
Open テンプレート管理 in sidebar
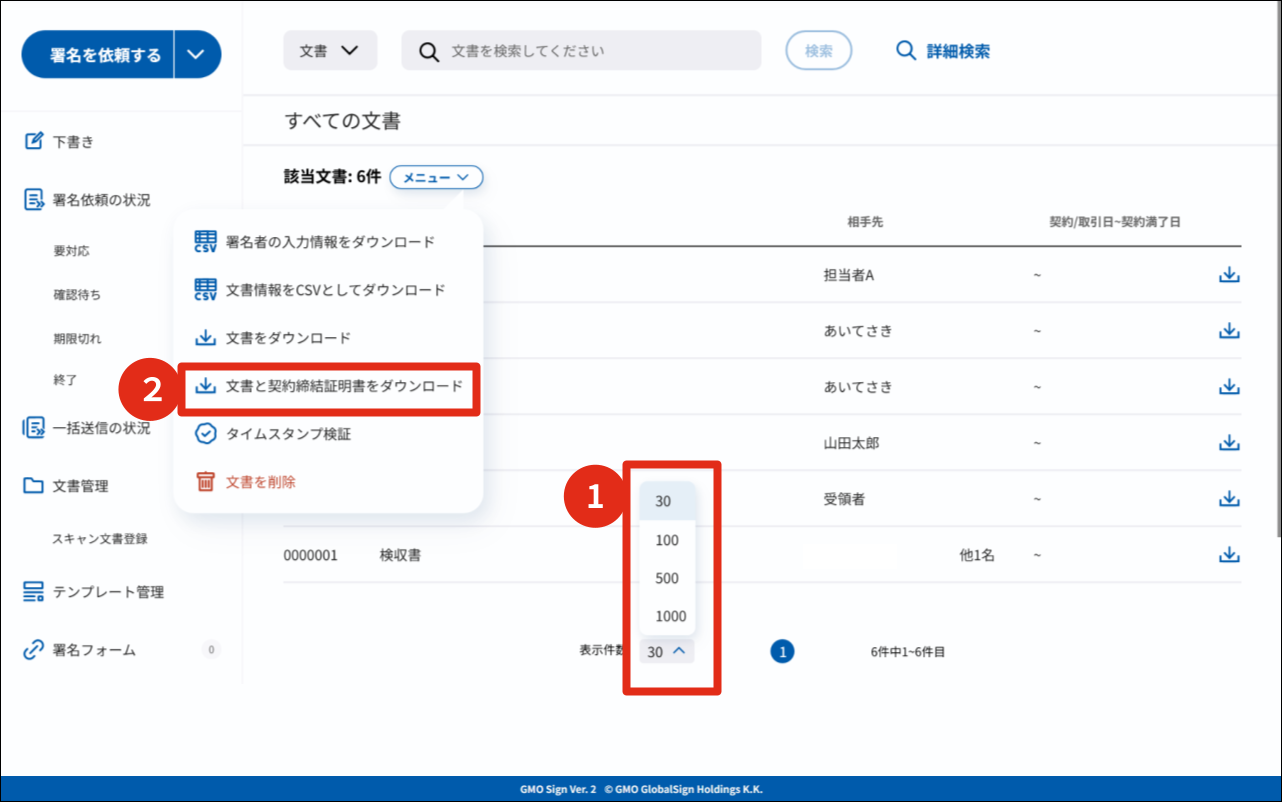(107, 592)
